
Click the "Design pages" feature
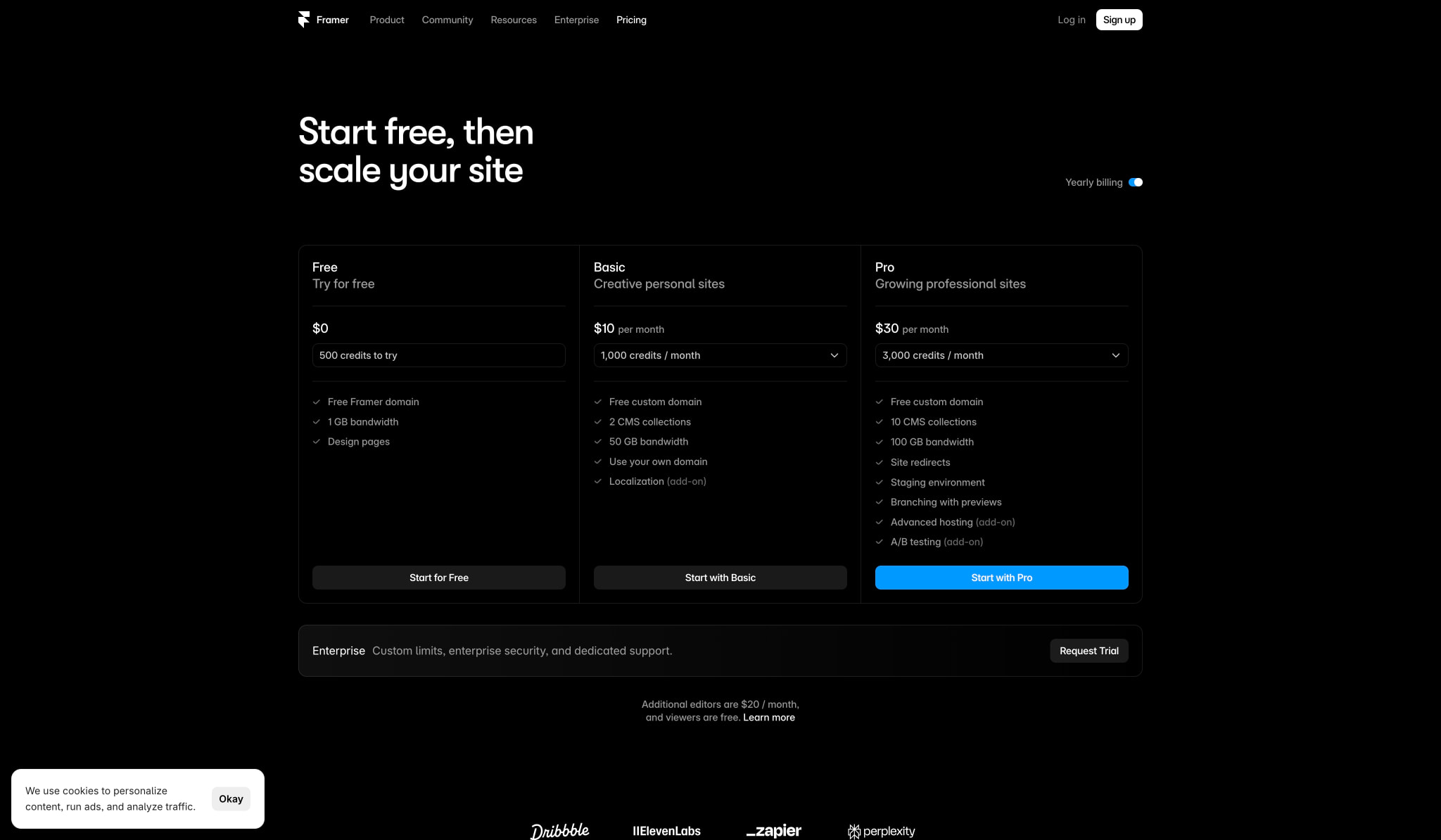(x=358, y=441)
